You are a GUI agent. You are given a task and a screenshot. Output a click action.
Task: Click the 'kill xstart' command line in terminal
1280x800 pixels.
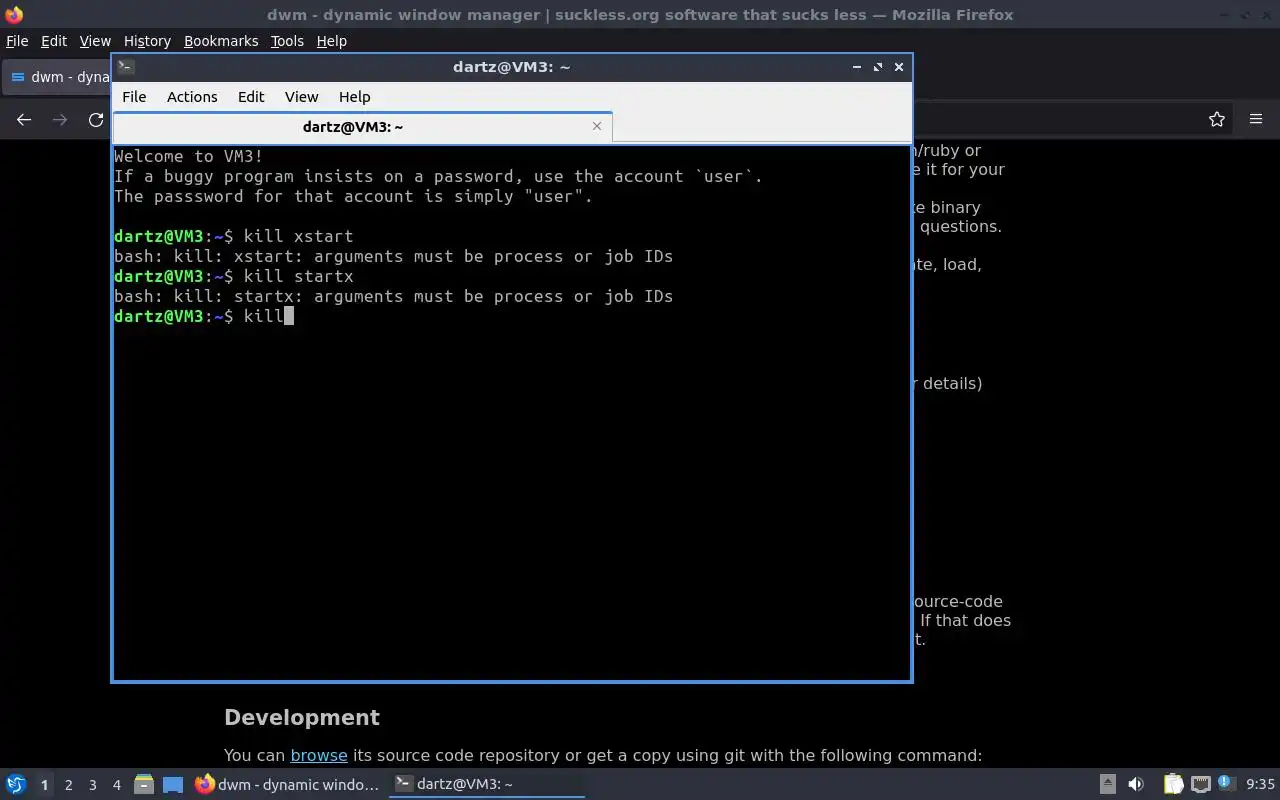[234, 236]
